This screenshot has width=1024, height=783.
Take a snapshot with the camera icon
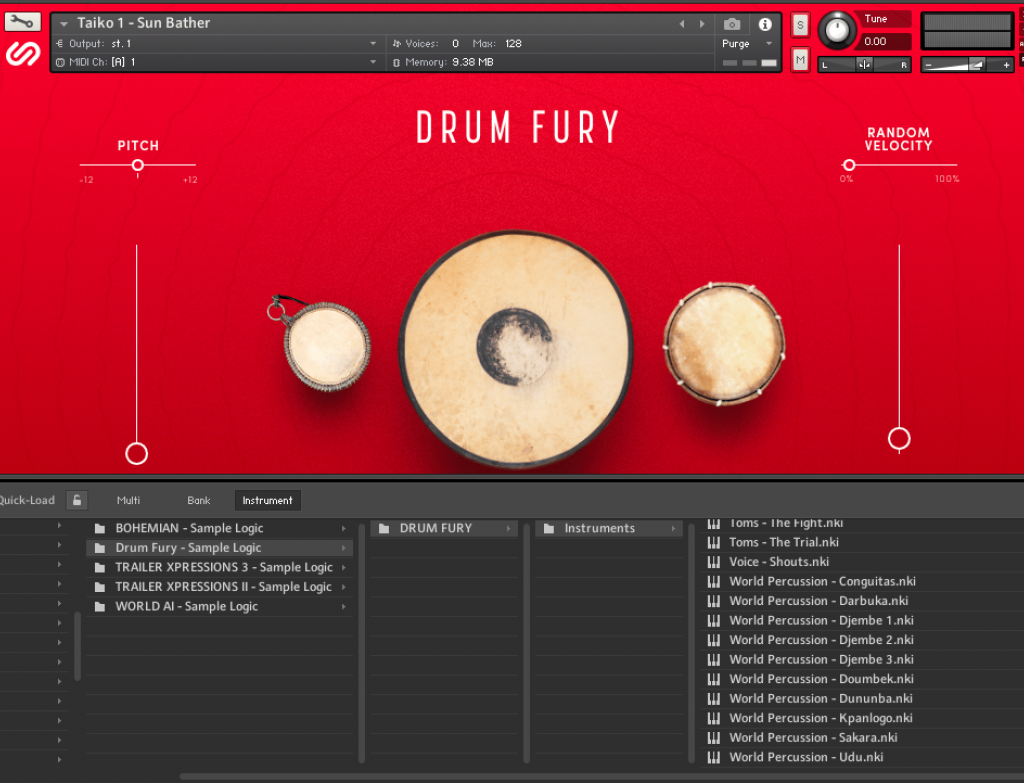click(731, 25)
